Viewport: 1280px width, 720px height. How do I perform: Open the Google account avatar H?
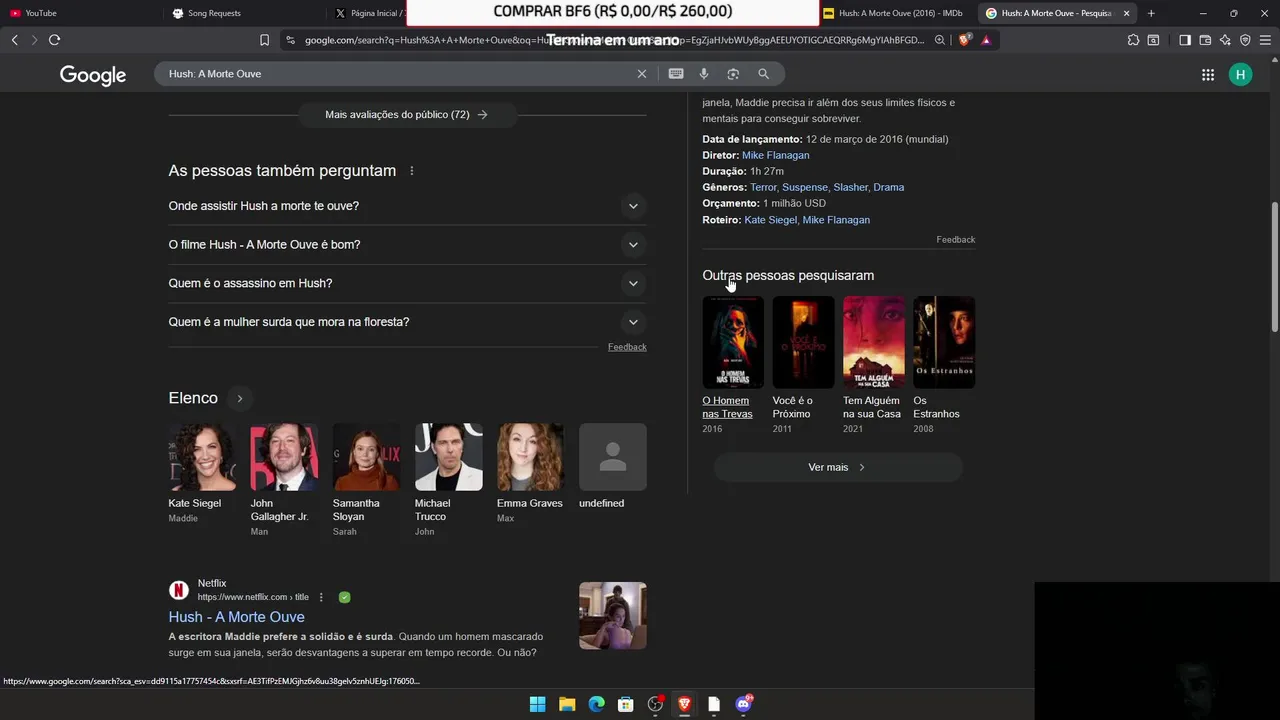[x=1240, y=75]
